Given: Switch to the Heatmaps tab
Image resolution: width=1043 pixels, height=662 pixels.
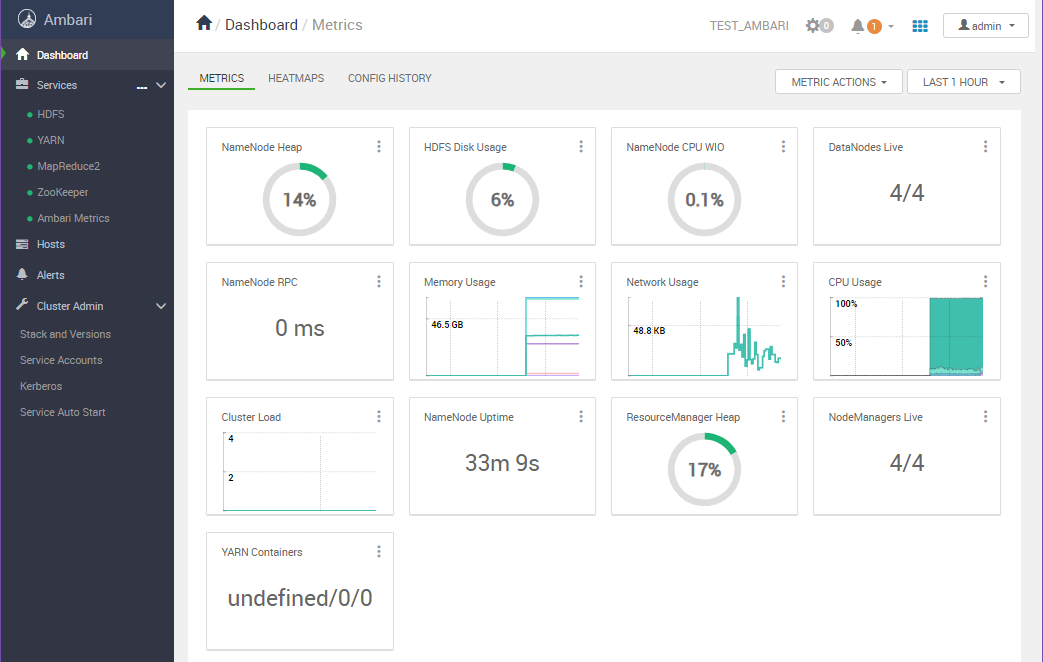Looking at the screenshot, I should coord(296,78).
